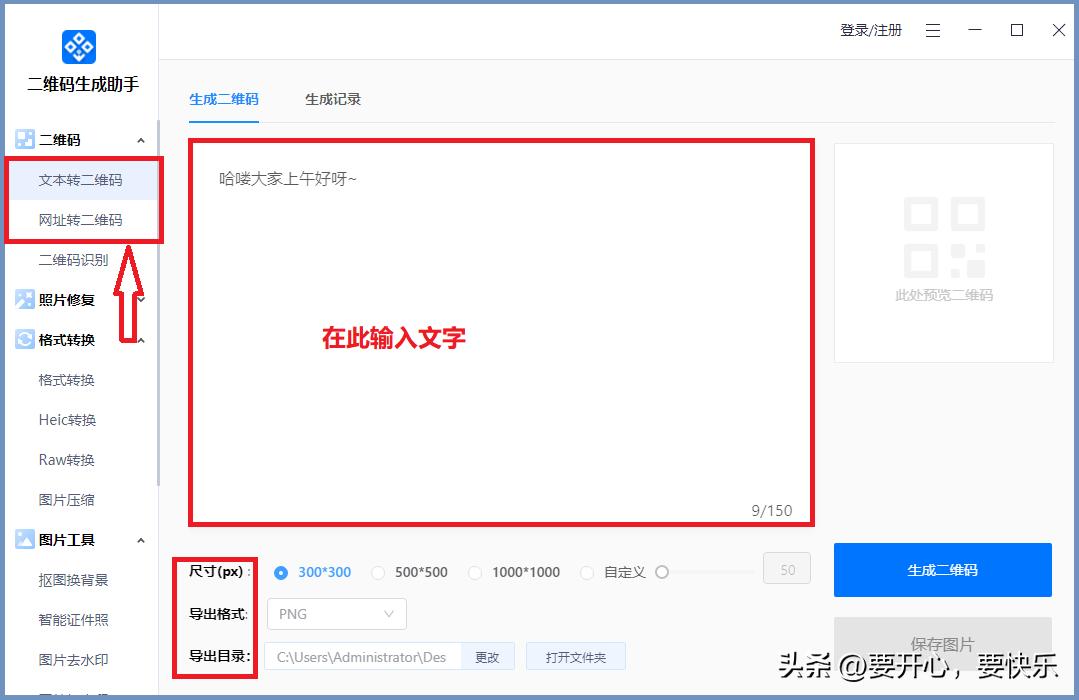The image size is (1079, 700).
Task: Open the 二维码 section icon in sidebar
Action: 24,139
